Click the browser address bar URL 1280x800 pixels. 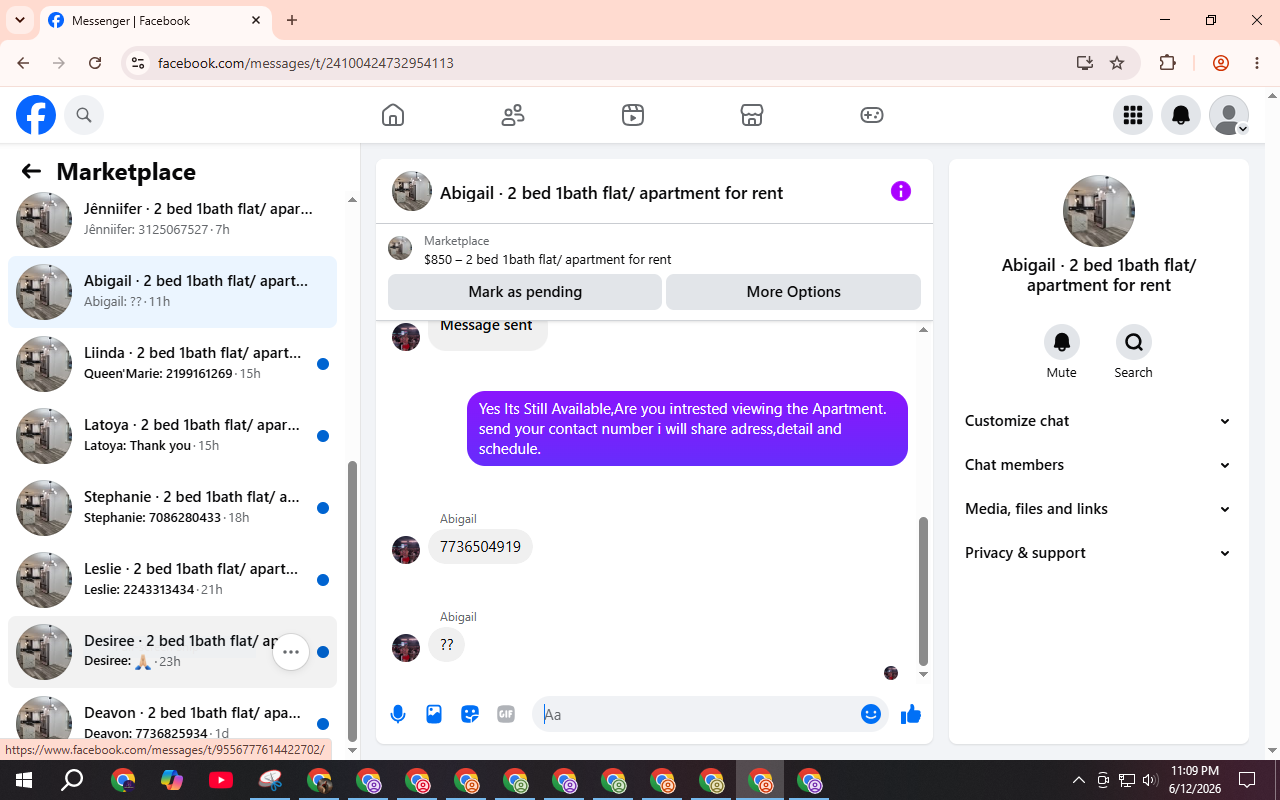click(x=306, y=63)
